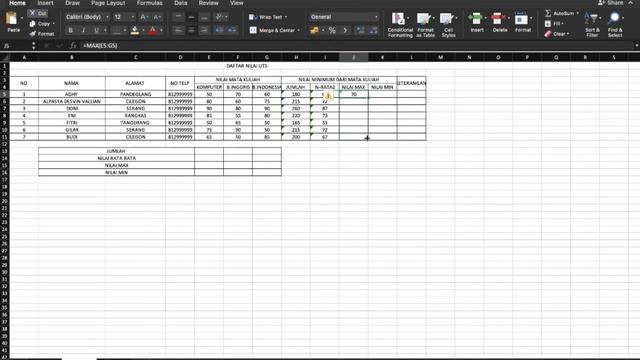
Task: Toggle Bold formatting
Action: (x=71, y=30)
